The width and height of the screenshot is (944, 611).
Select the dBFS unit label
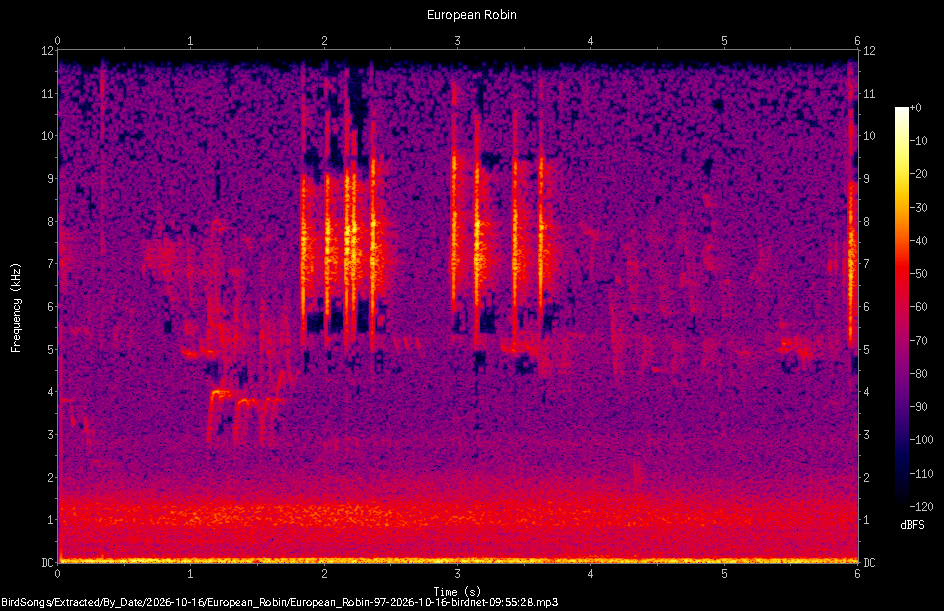click(912, 525)
